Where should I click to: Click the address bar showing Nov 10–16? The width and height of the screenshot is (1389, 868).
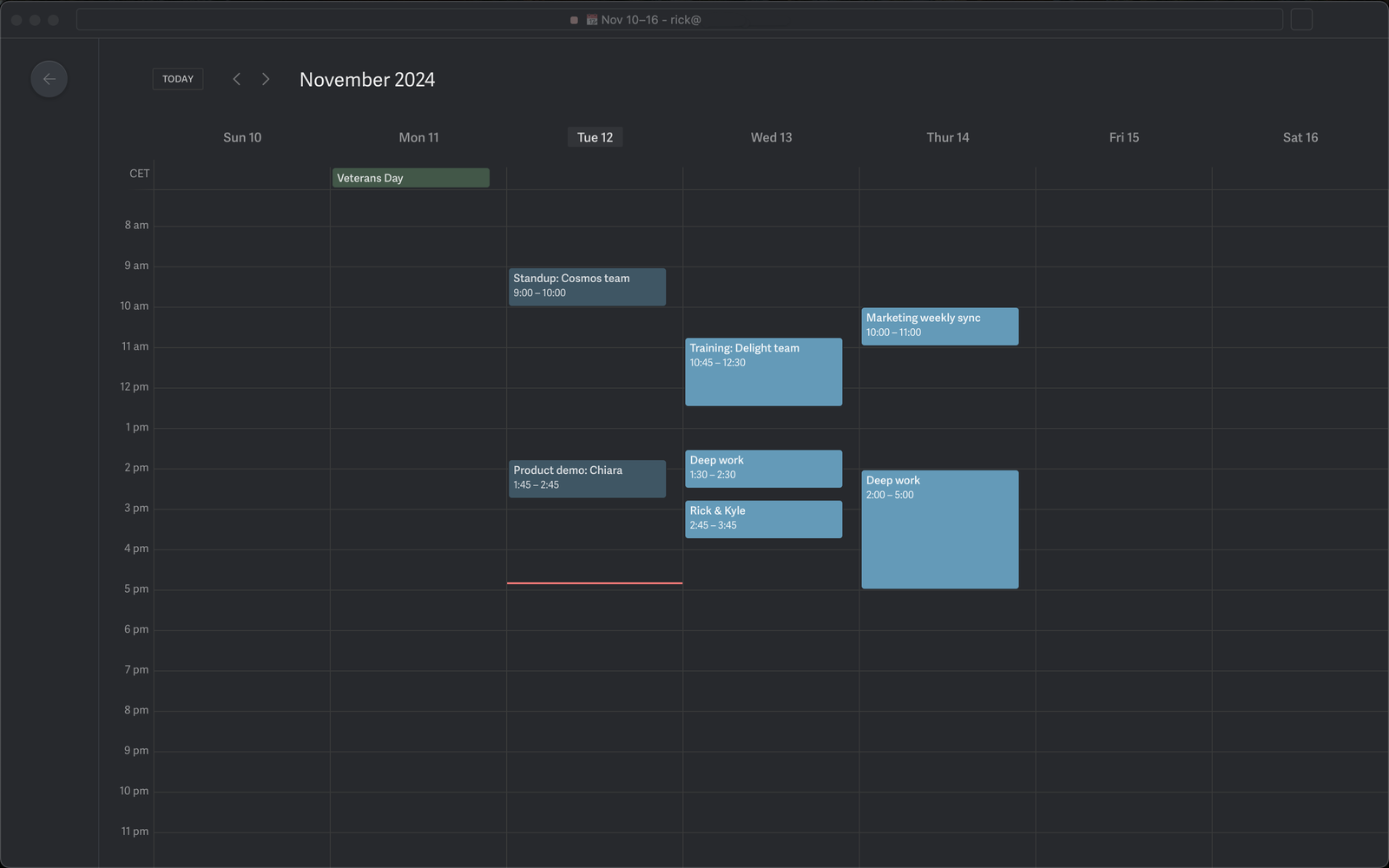point(677,20)
